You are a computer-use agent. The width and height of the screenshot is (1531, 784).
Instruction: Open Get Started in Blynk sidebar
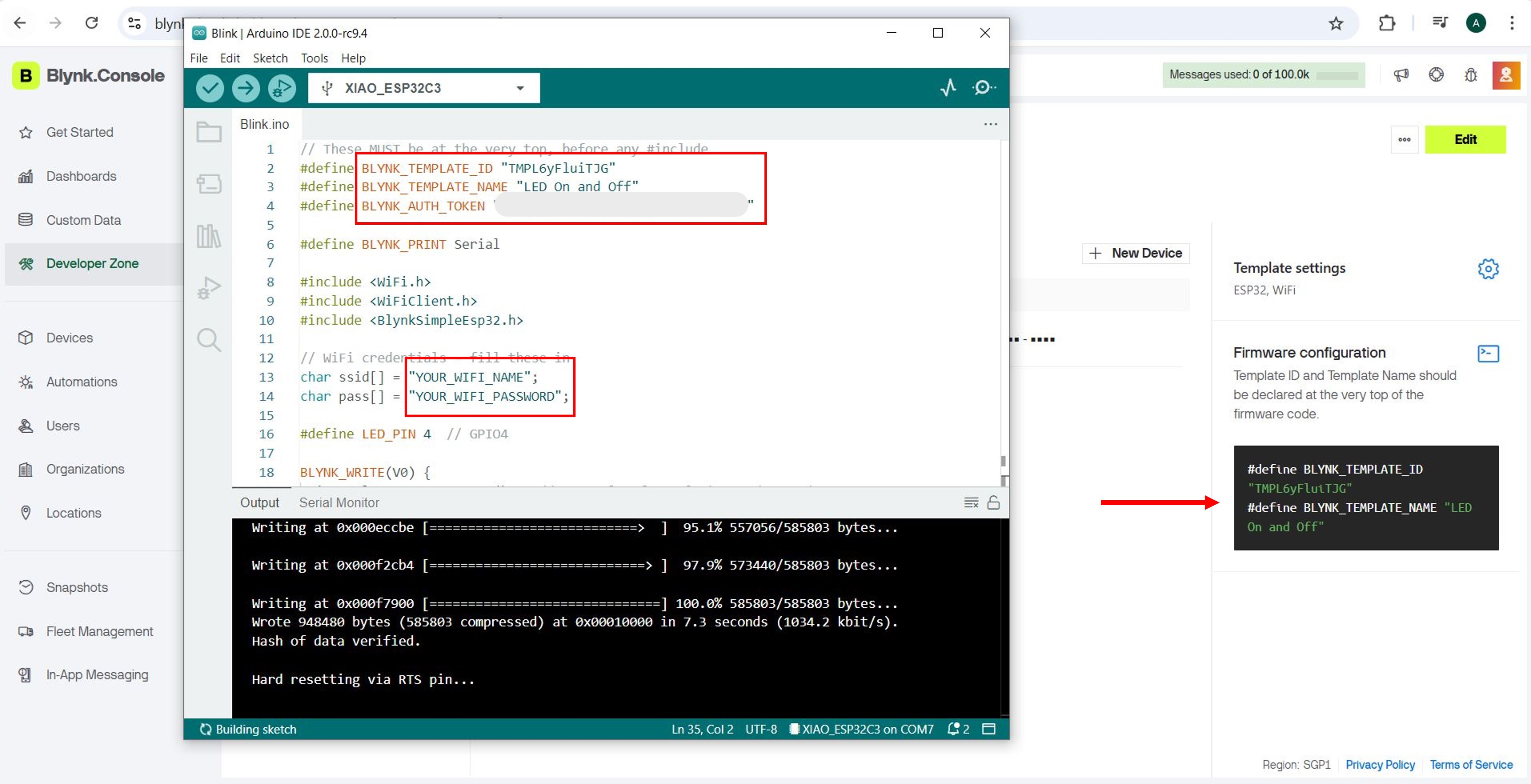[x=80, y=133]
